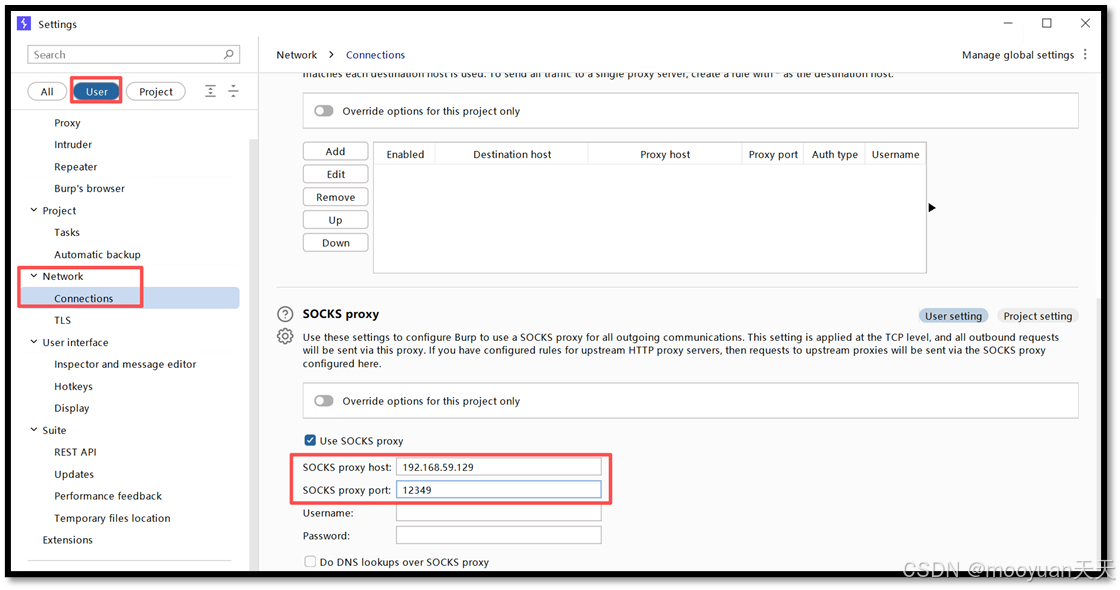1120x590 pixels.
Task: Open the Extensions settings item
Action: tap(67, 540)
